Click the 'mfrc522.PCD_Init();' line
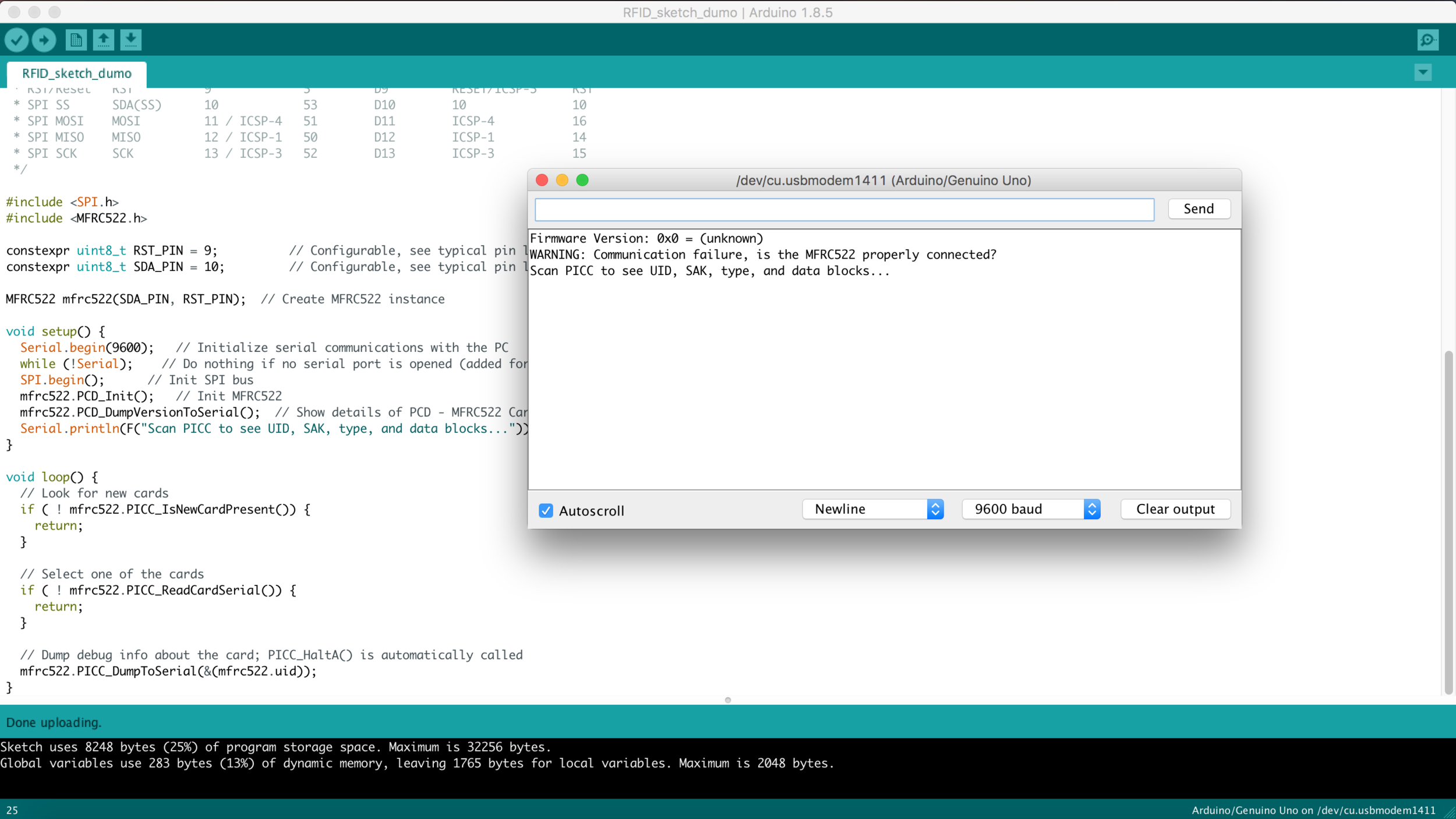 coord(87,396)
